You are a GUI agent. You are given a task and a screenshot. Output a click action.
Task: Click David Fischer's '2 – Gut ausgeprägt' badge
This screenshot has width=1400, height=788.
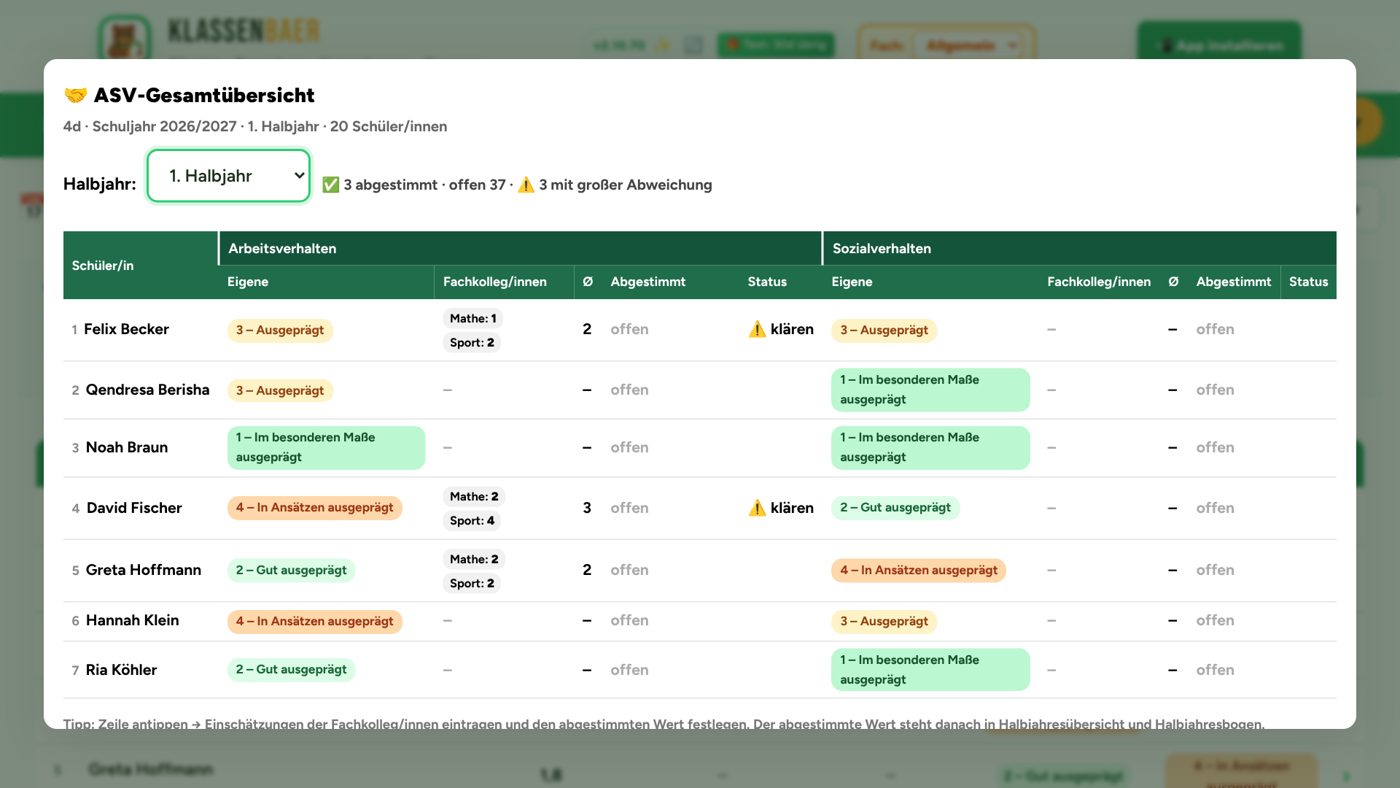pyautogui.click(x=895, y=508)
